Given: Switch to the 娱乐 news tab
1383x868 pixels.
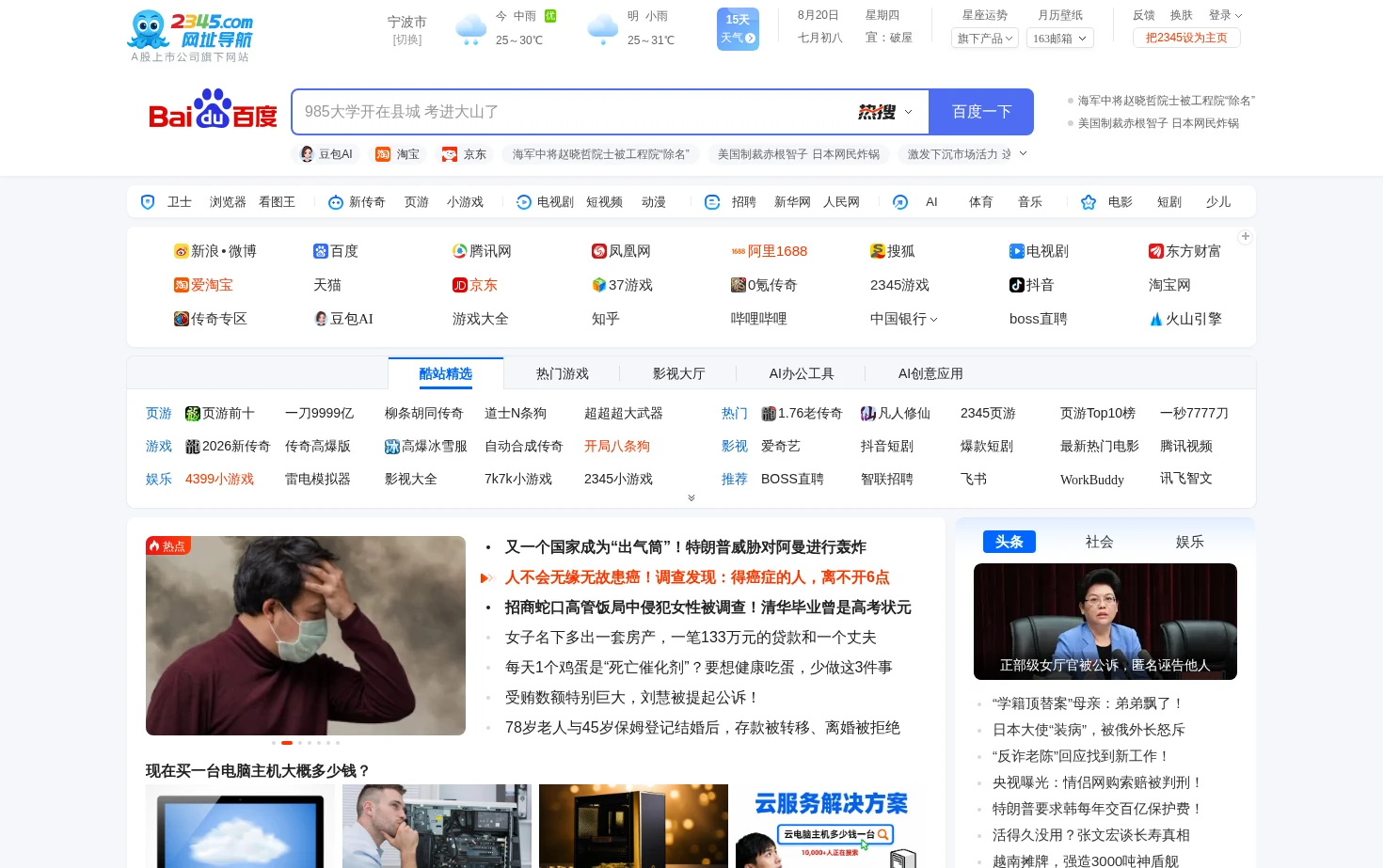Looking at the screenshot, I should tap(1190, 542).
